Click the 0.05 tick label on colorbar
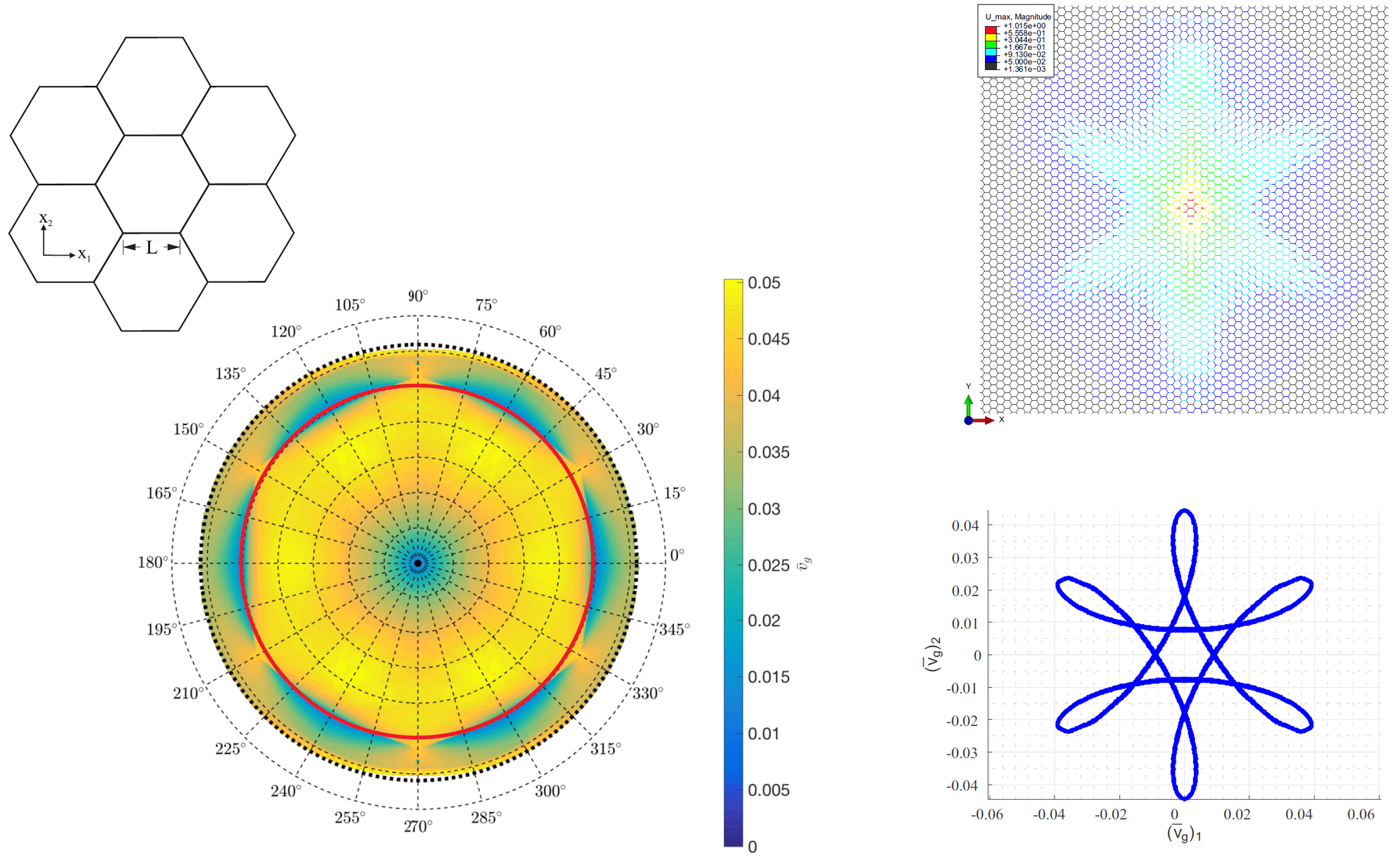1400x859 pixels. point(764,283)
